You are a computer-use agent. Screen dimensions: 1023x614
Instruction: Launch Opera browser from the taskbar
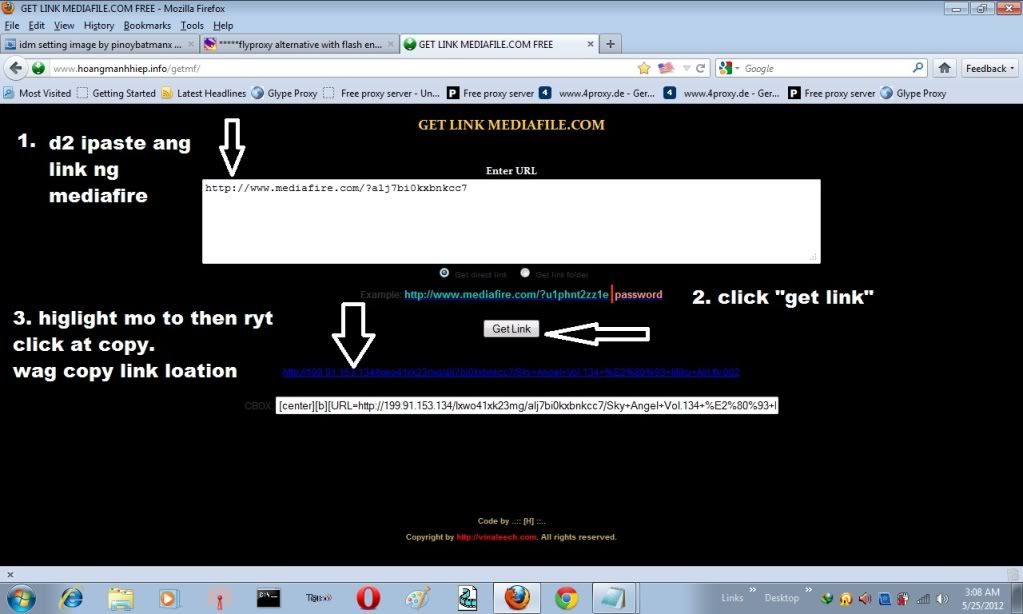point(368,598)
